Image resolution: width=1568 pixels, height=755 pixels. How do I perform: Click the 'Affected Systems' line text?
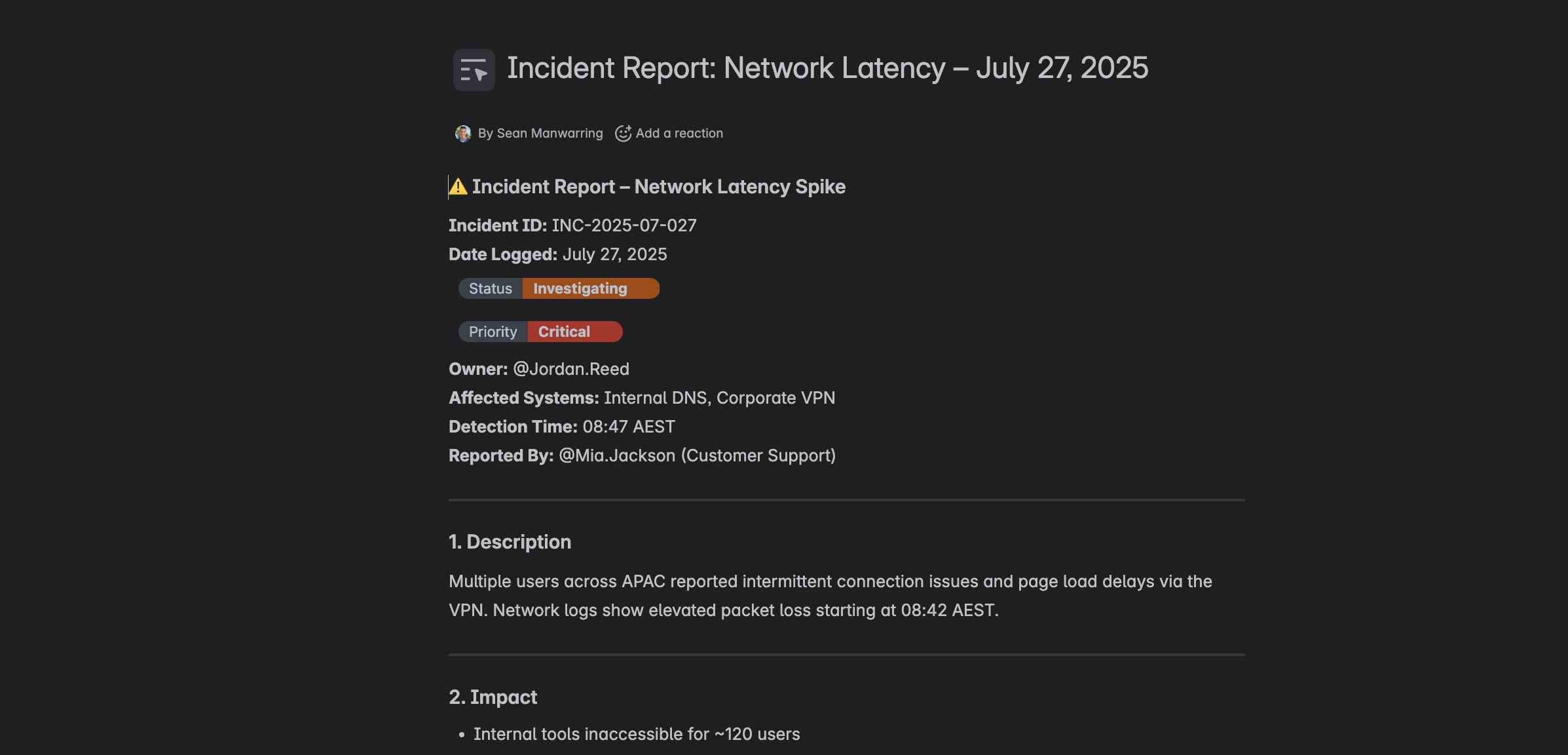pyautogui.click(x=641, y=398)
